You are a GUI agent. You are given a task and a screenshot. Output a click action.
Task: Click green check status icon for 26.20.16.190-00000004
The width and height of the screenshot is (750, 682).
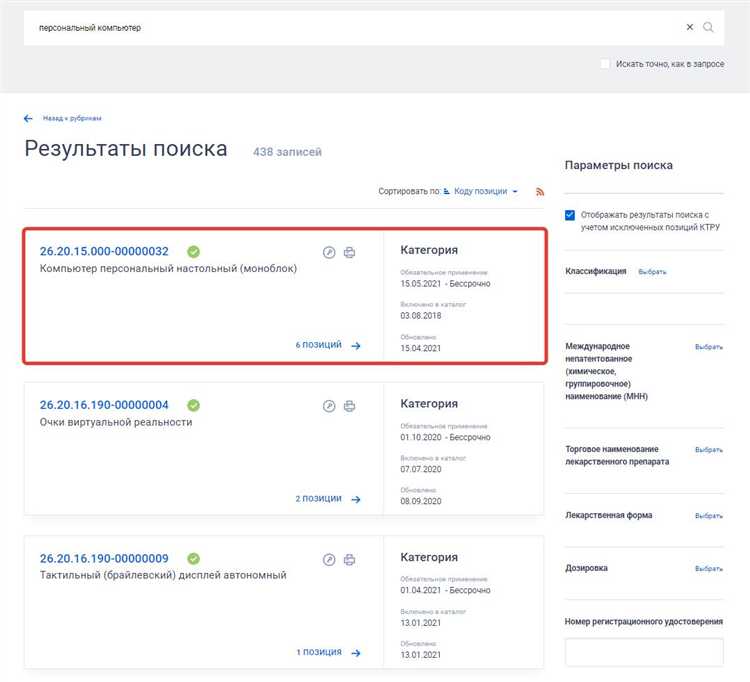coord(194,405)
